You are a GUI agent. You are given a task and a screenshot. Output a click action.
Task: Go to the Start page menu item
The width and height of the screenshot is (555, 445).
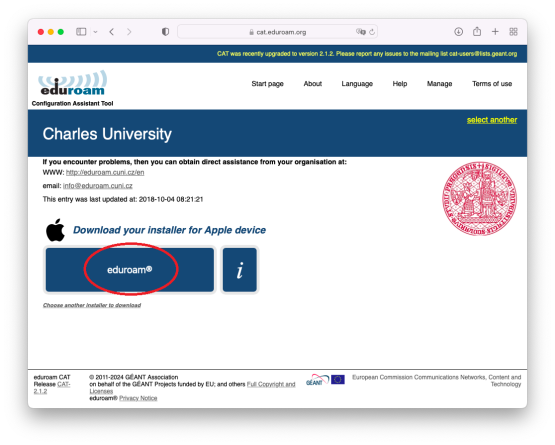[267, 84]
